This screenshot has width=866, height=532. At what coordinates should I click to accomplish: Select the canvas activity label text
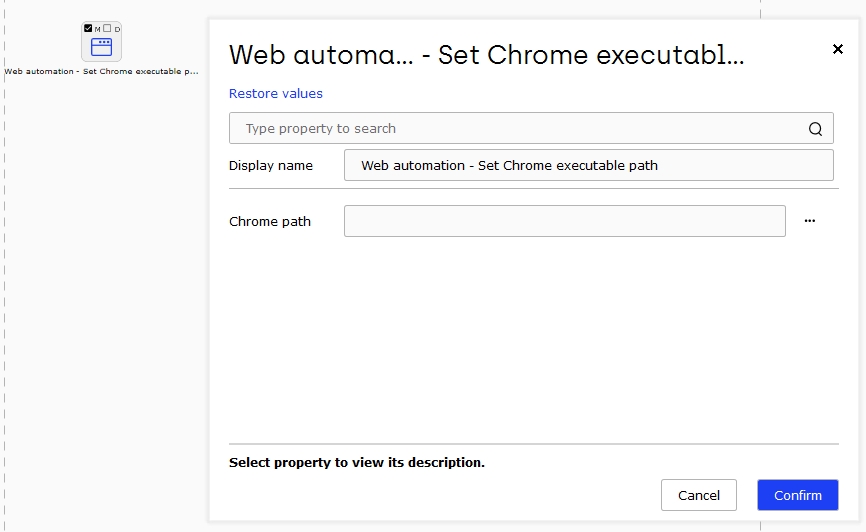point(101,71)
